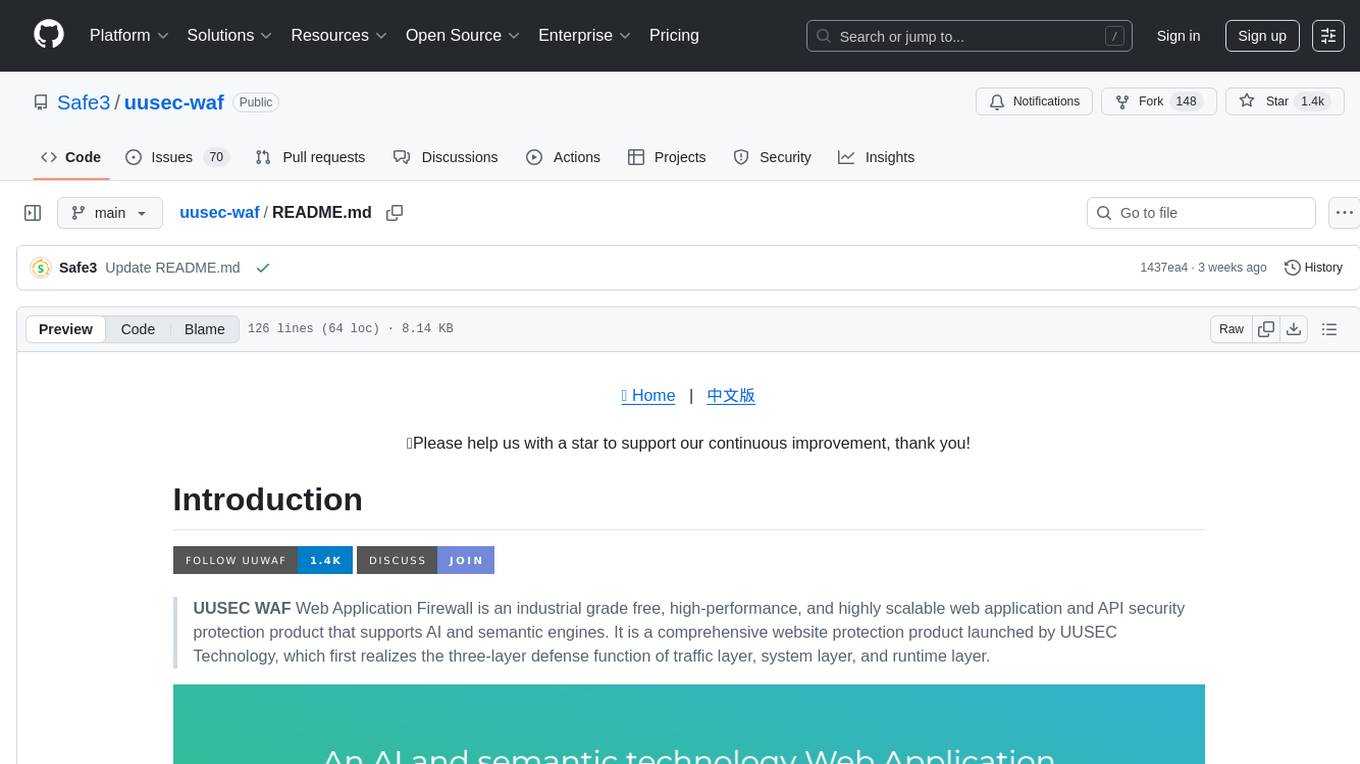
Task: Open the Security tab
Action: click(x=772, y=157)
